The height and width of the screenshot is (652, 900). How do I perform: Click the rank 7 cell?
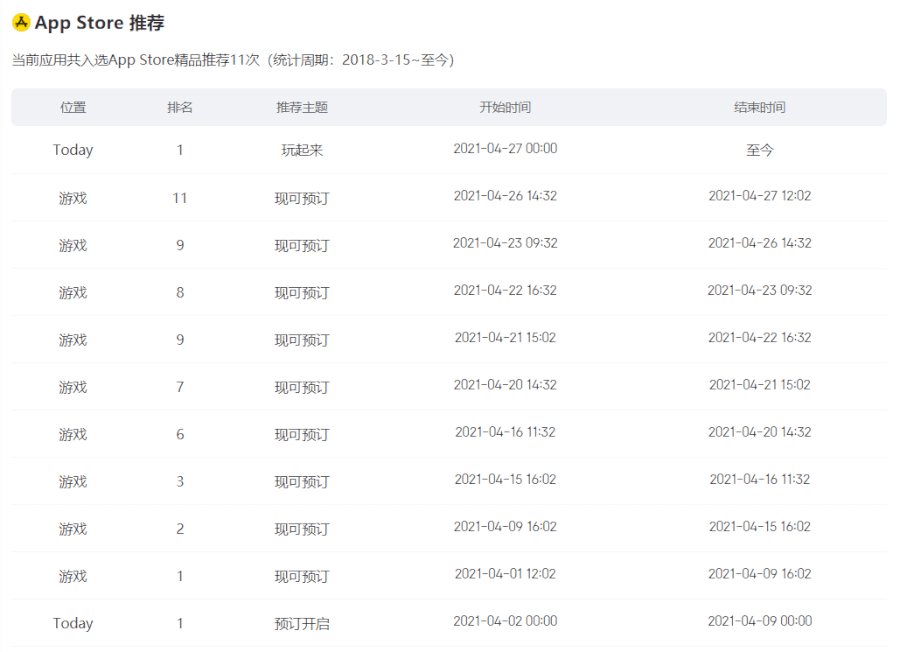click(x=180, y=387)
